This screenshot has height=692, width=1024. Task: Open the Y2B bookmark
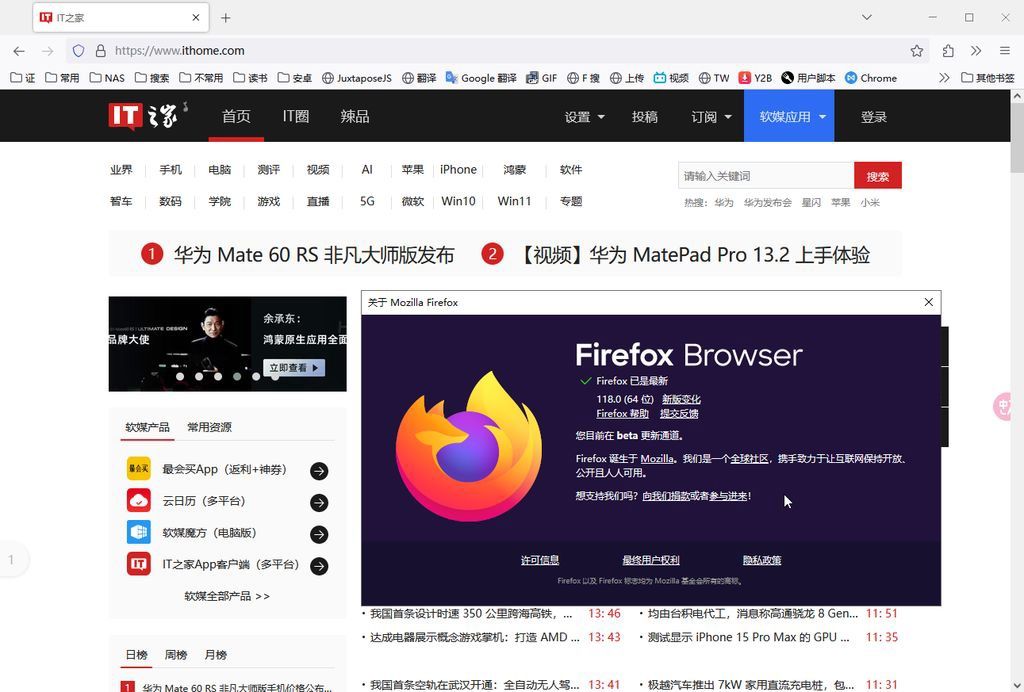click(x=756, y=78)
